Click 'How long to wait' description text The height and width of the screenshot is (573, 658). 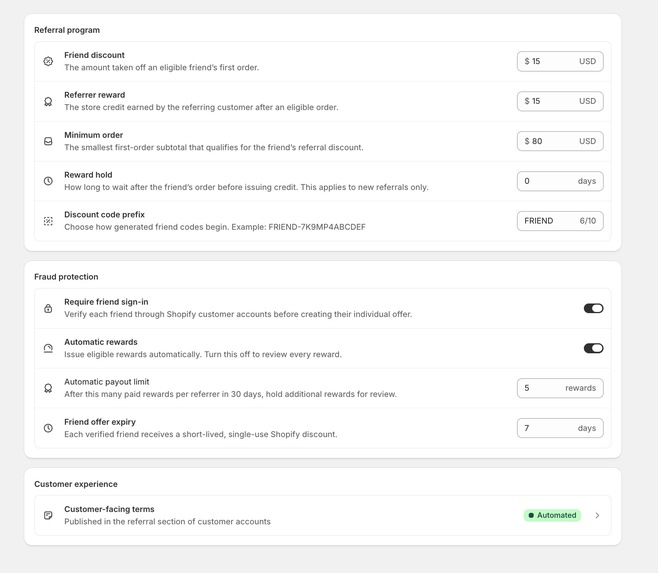(x=246, y=187)
